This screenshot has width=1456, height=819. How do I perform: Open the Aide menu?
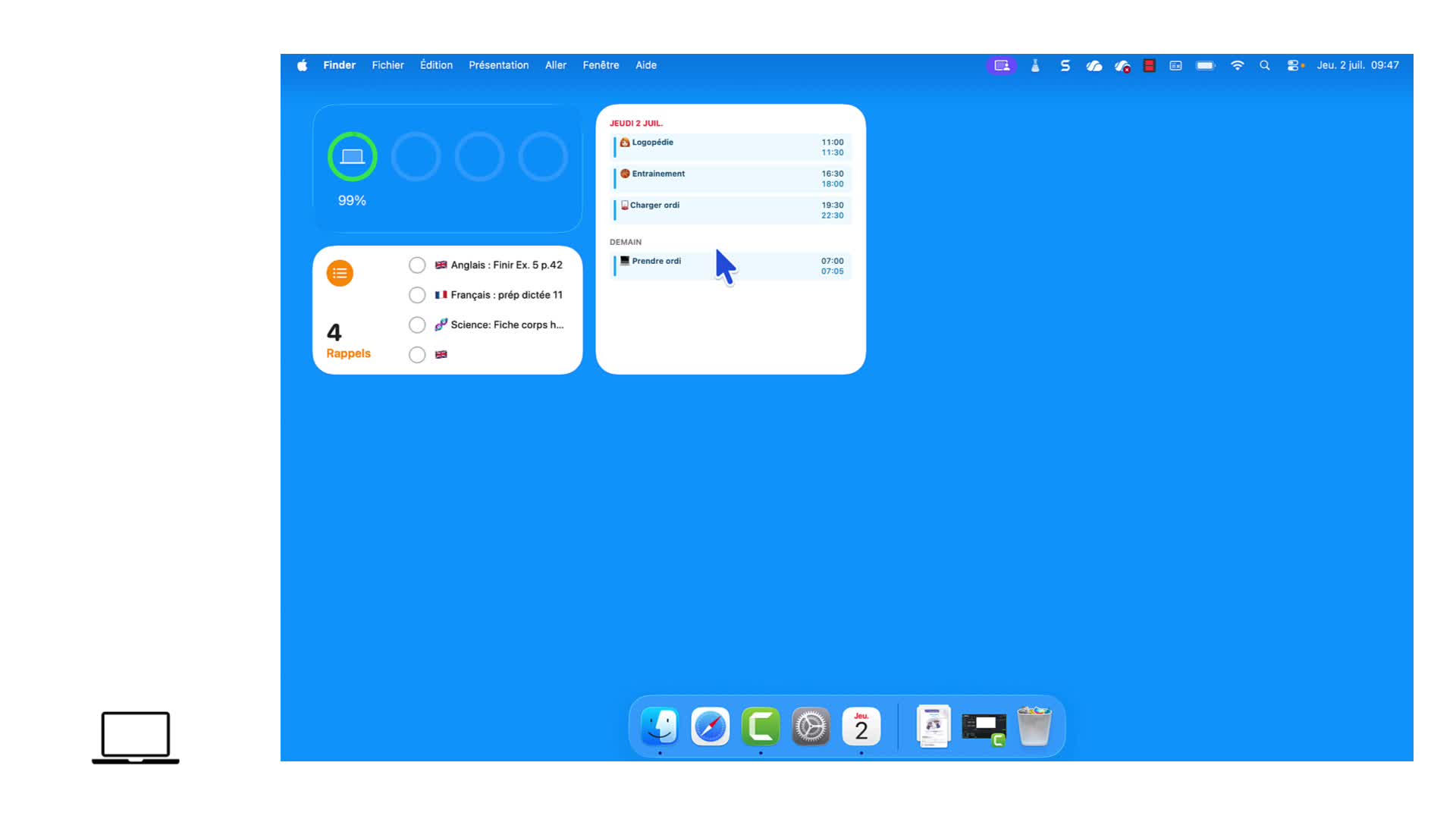coord(645,65)
